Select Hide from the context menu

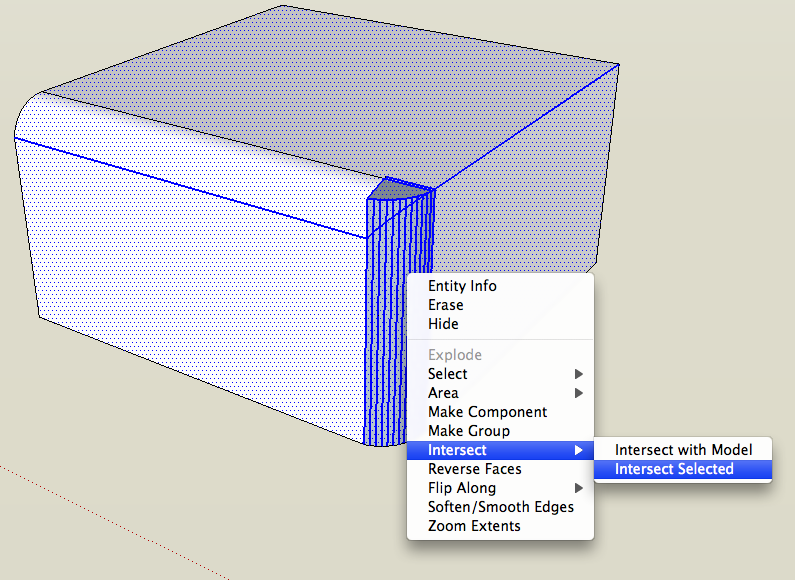coord(500,324)
